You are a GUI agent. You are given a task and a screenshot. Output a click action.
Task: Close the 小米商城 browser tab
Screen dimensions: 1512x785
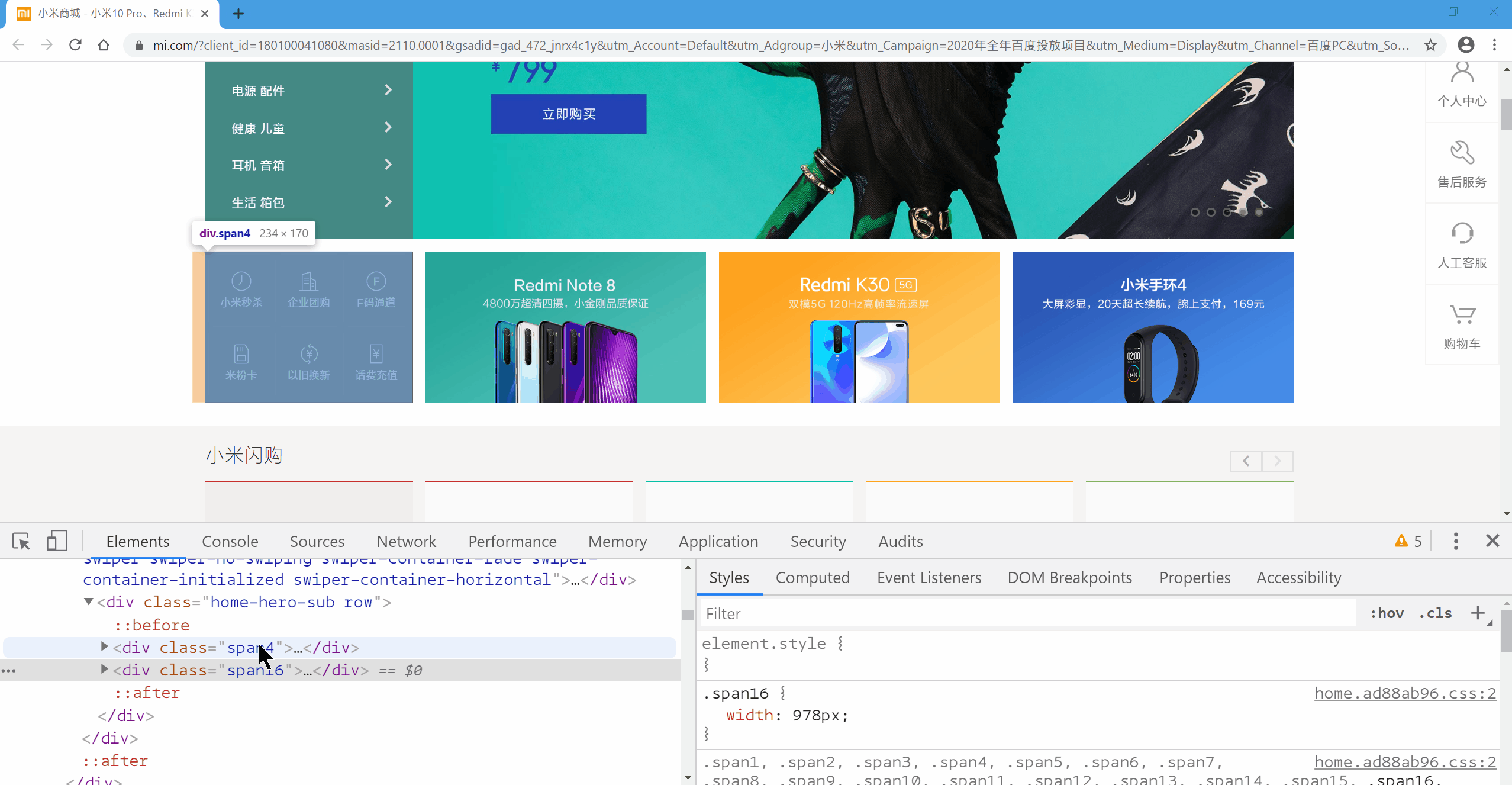205,14
